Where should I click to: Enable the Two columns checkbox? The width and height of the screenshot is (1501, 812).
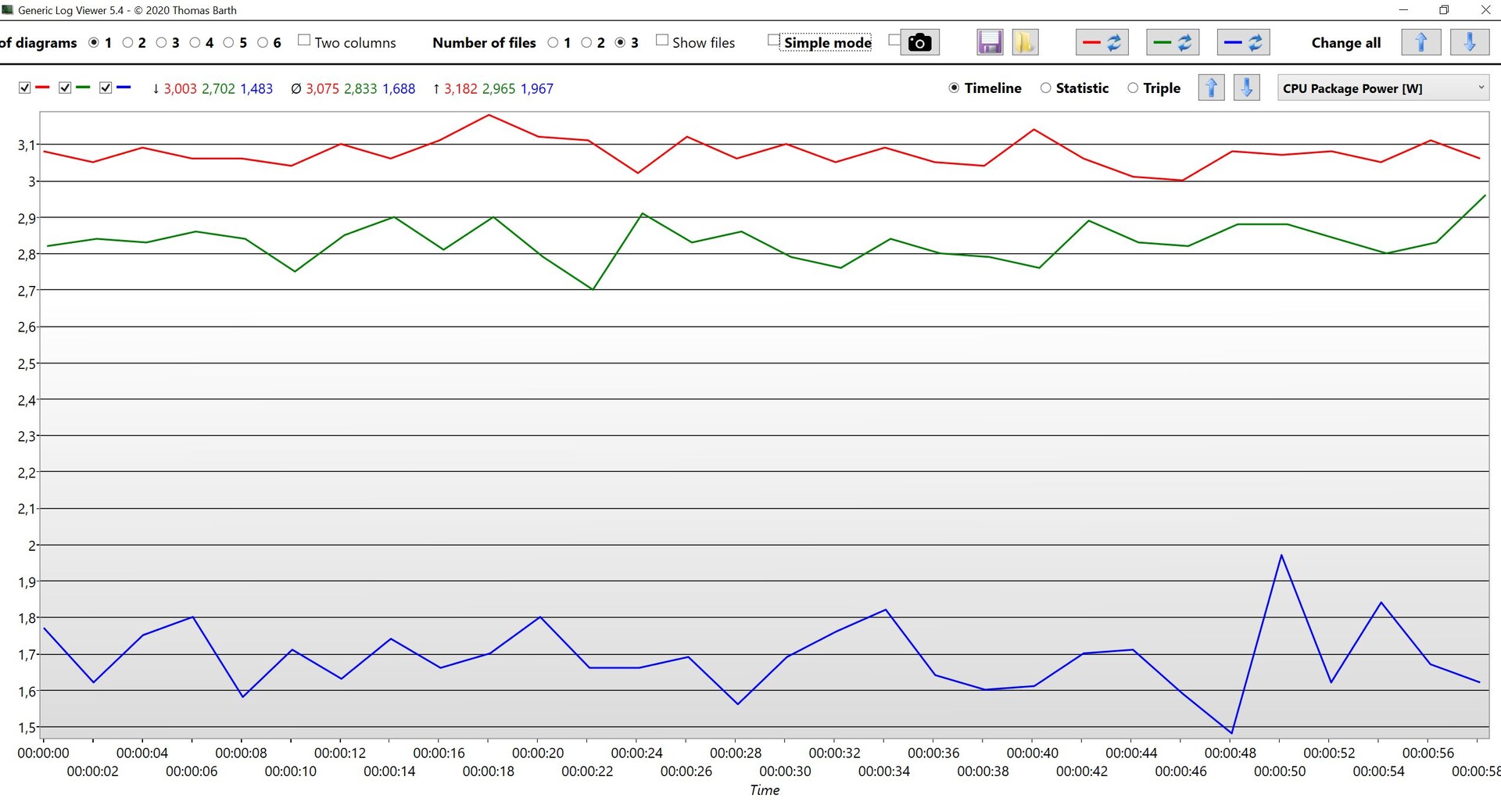tap(305, 41)
